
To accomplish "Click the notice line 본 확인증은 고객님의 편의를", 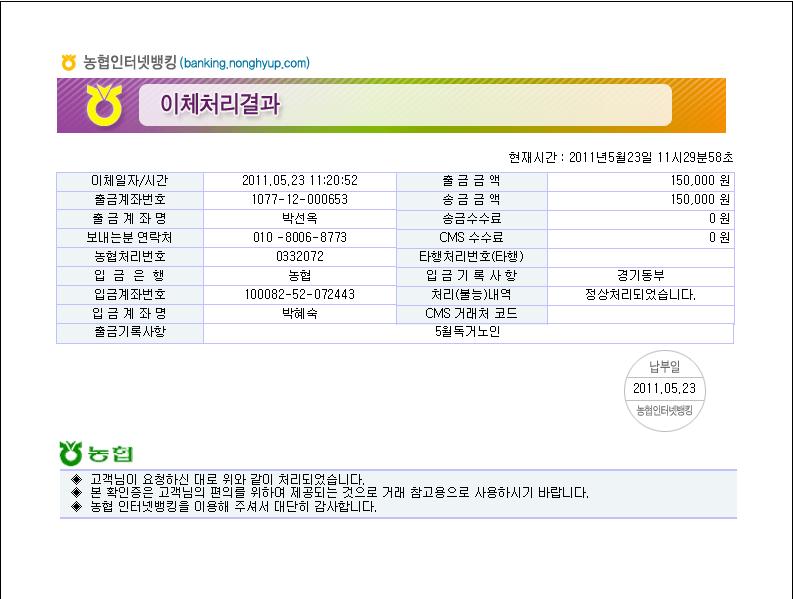I will pyautogui.click(x=339, y=492).
